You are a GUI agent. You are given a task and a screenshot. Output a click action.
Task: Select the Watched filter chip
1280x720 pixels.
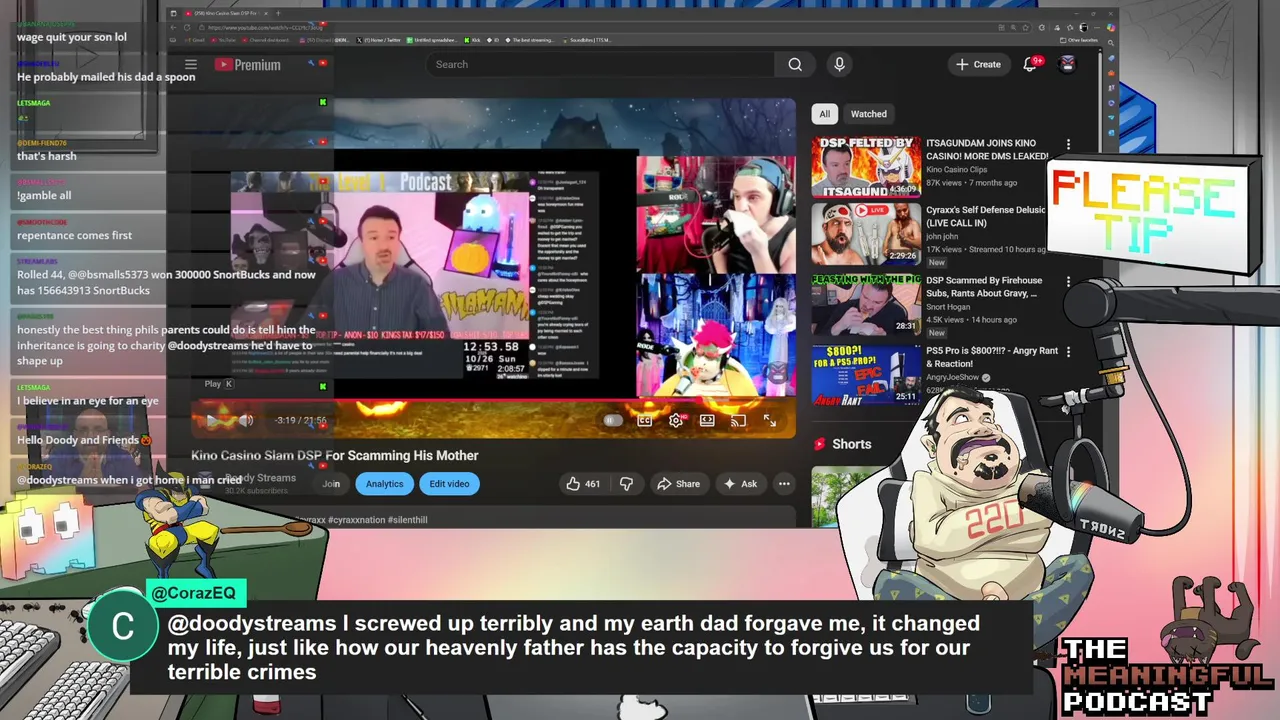(868, 114)
